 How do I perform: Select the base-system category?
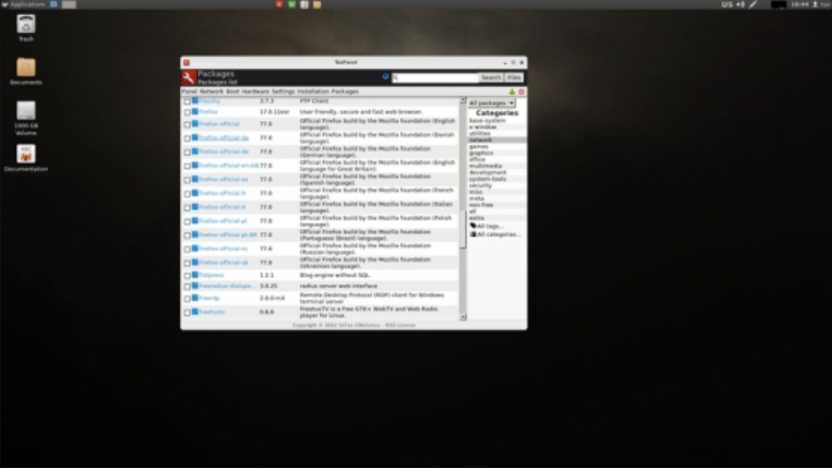[487, 120]
